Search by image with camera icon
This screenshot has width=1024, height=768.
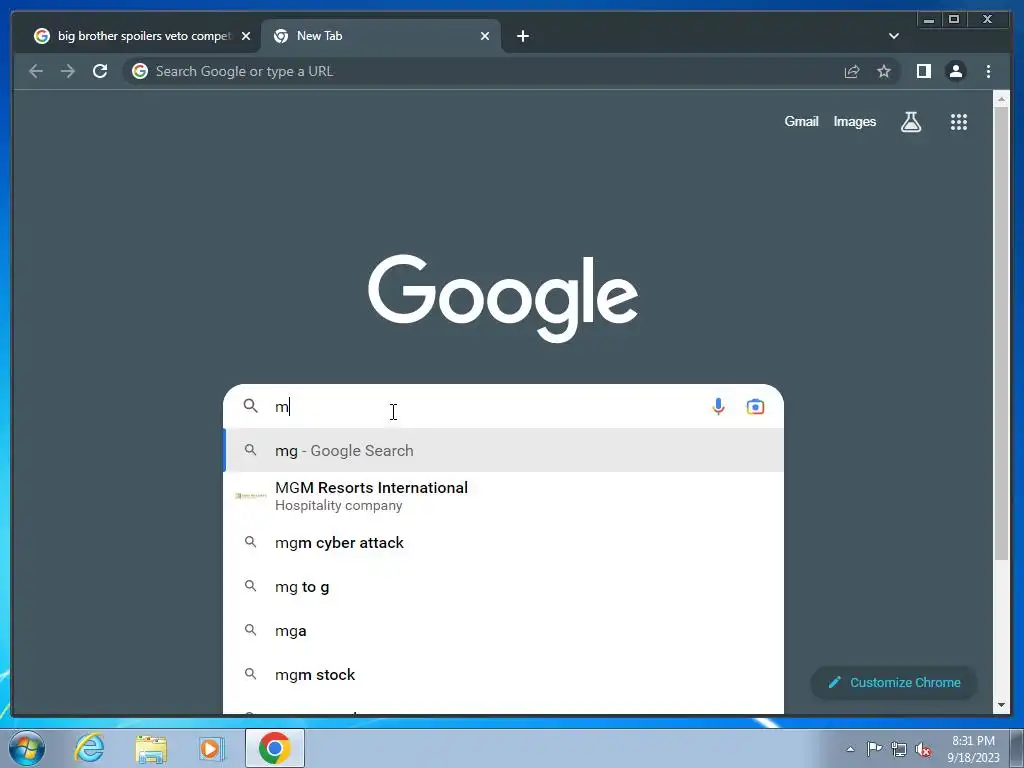click(755, 406)
